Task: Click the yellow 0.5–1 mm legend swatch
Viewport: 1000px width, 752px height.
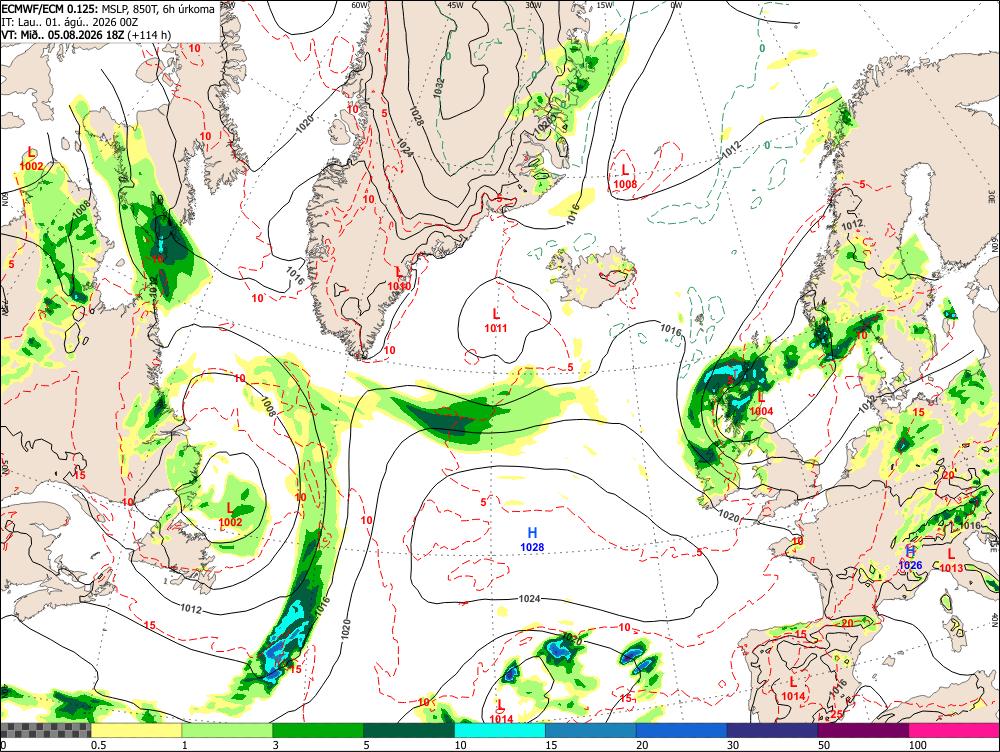Action: pos(136,730)
